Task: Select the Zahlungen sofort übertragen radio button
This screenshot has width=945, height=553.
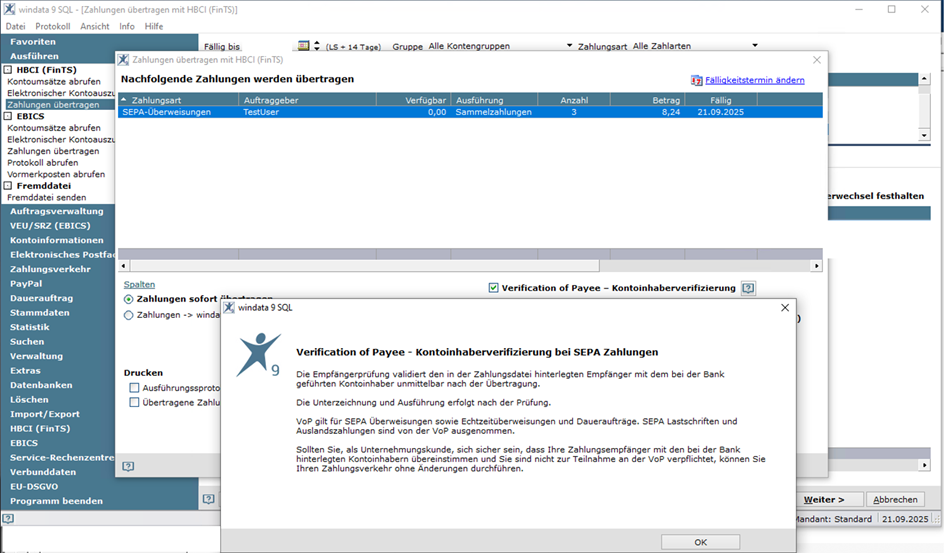Action: click(x=128, y=299)
